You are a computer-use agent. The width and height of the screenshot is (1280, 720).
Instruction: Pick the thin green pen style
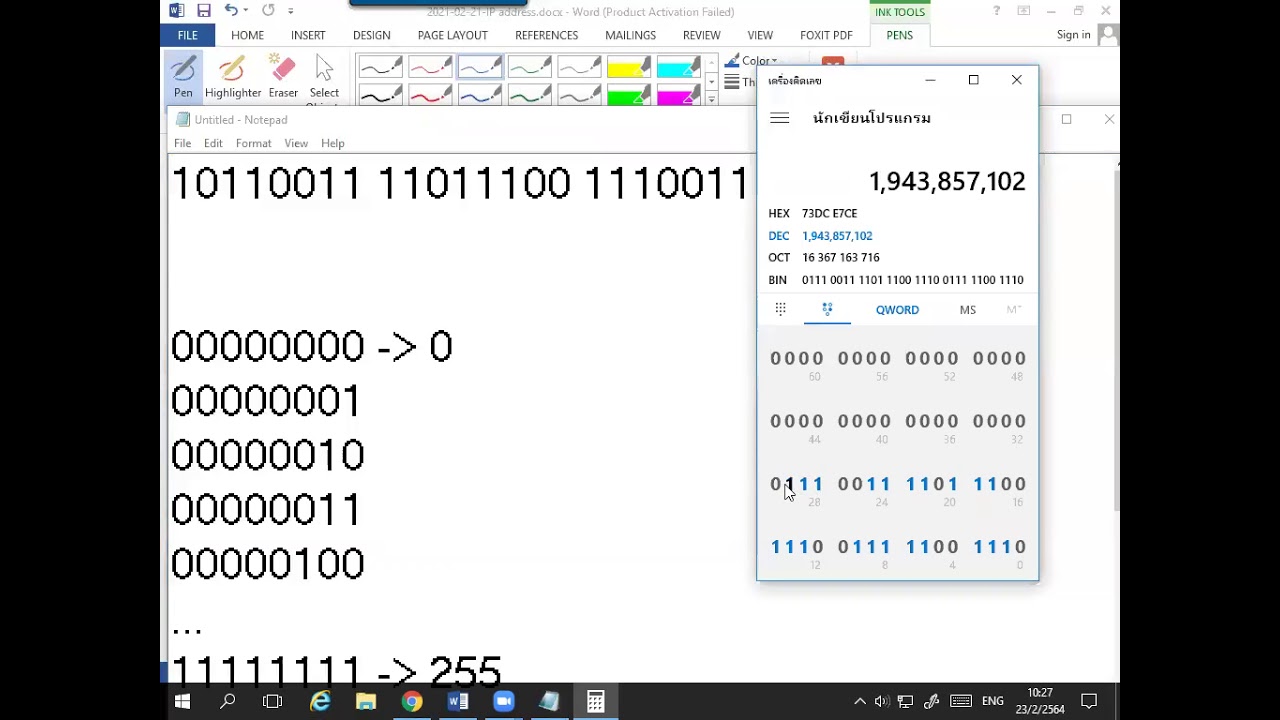[x=530, y=67]
